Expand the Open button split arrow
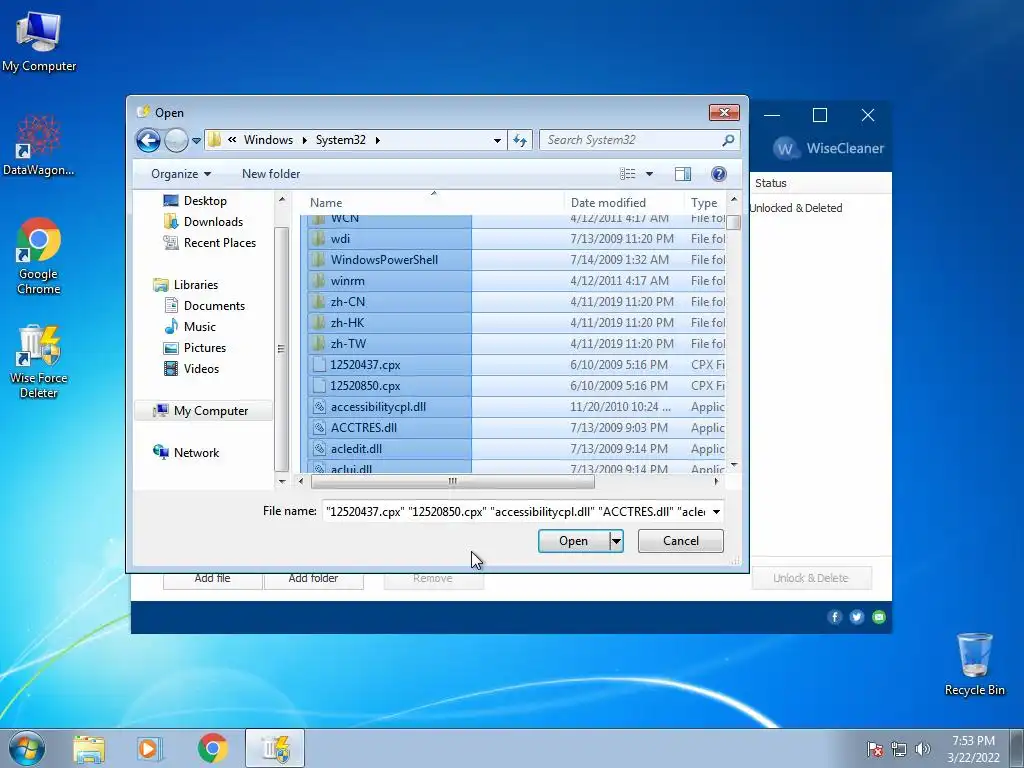This screenshot has width=1024, height=768. tap(616, 541)
